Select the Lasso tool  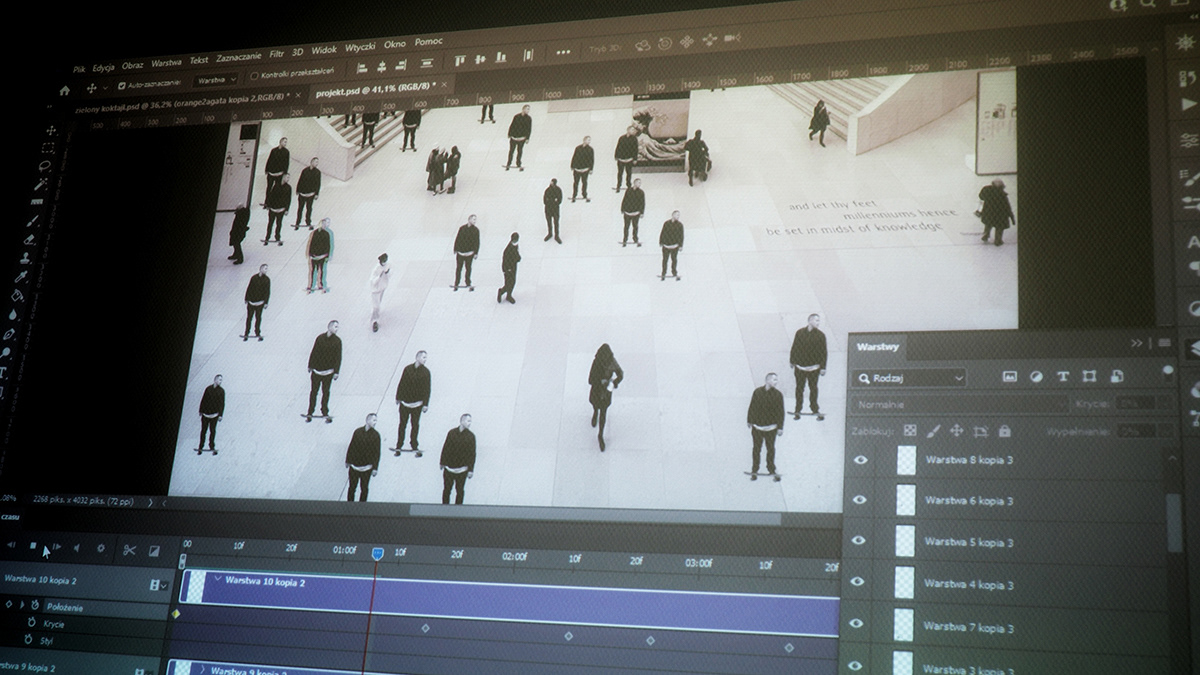(45, 166)
